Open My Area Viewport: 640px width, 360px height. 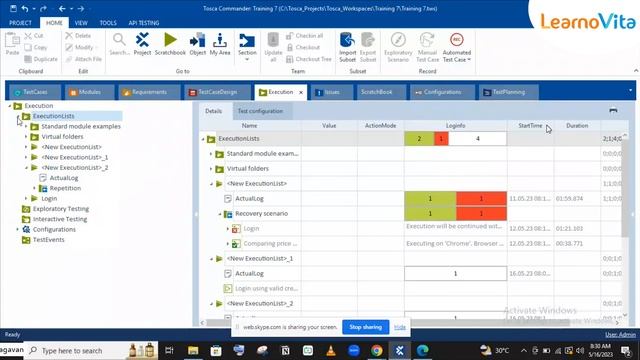click(220, 44)
